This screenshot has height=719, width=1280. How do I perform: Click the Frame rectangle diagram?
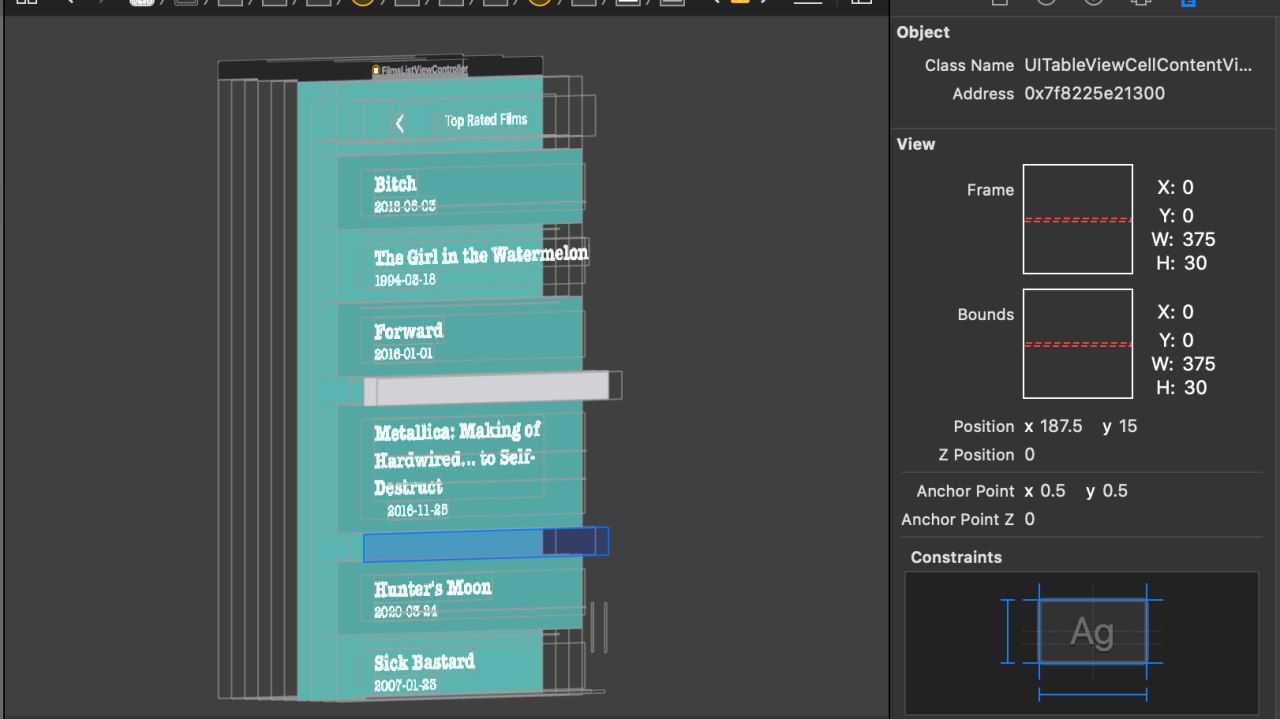1078,219
